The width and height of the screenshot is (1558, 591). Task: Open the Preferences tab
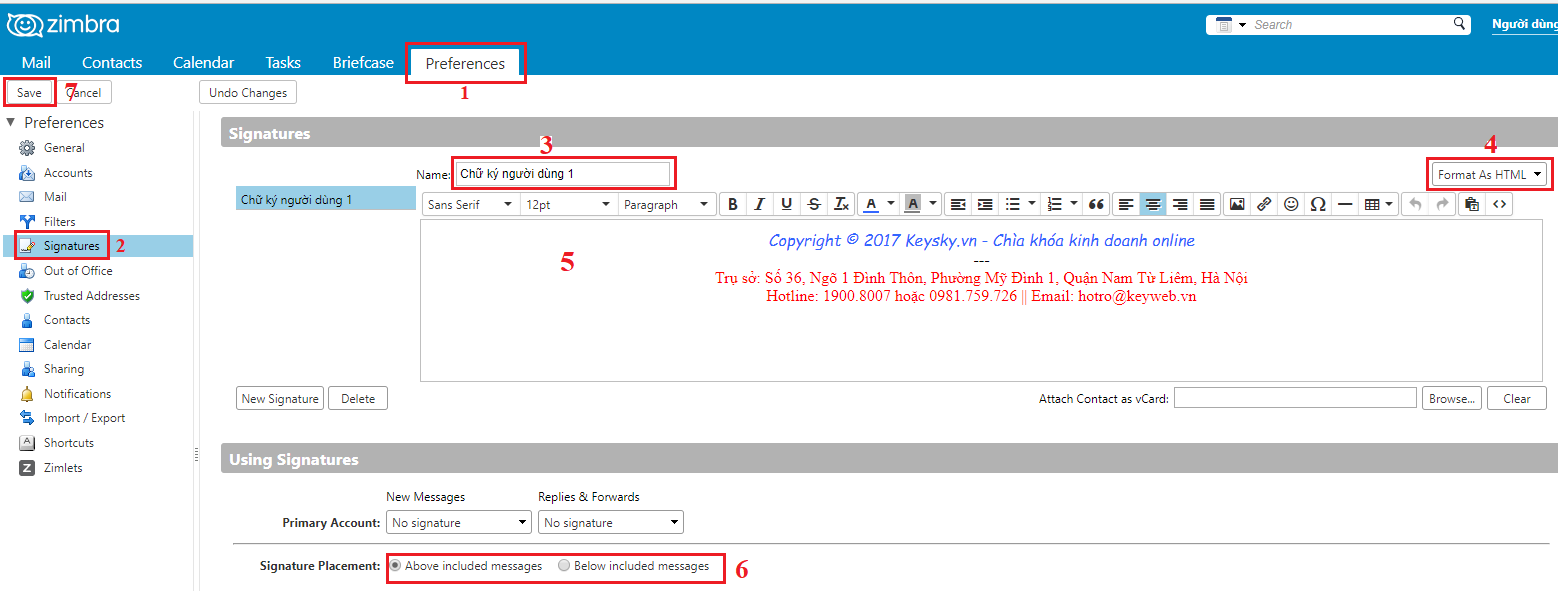click(x=465, y=63)
